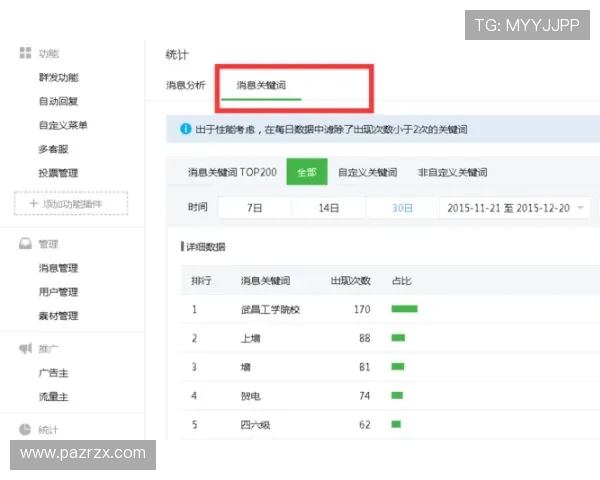Image resolution: width=600 pixels, height=480 pixels.
Task: Open 自定义菜单 in the sidebar
Action: point(63,125)
